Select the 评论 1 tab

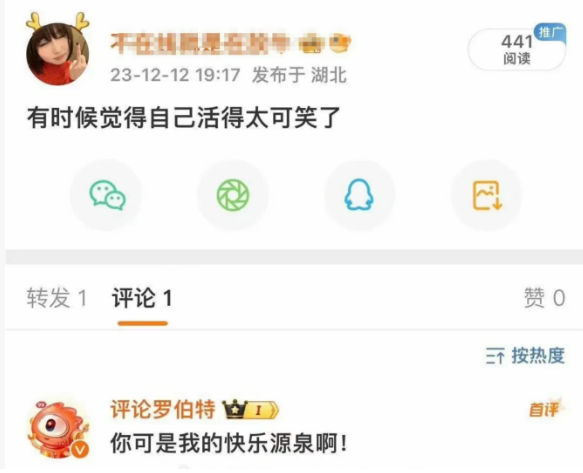[142, 298]
